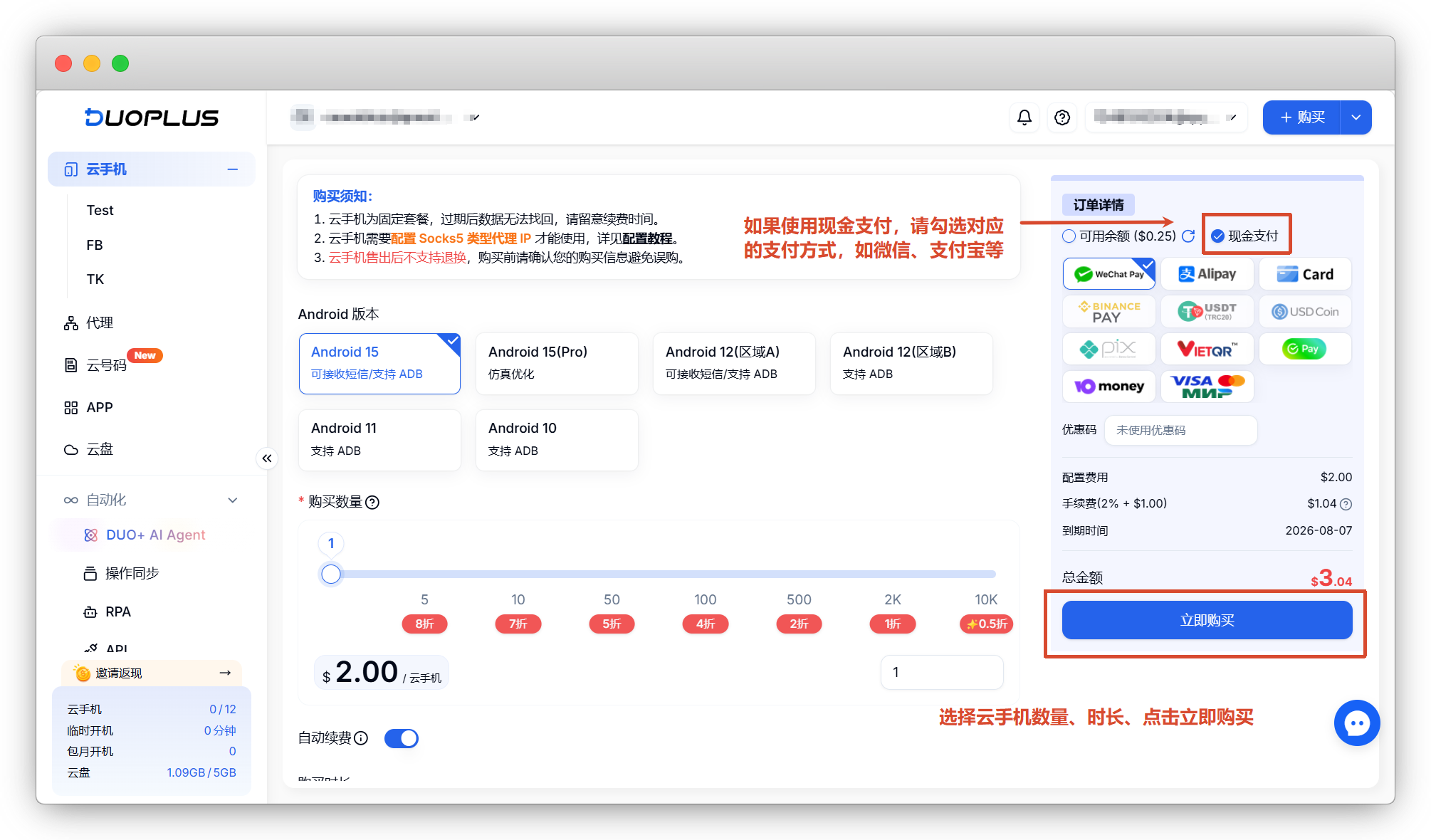Click the DuoPlus logo
Viewport: 1431px width, 840px height.
(x=152, y=117)
